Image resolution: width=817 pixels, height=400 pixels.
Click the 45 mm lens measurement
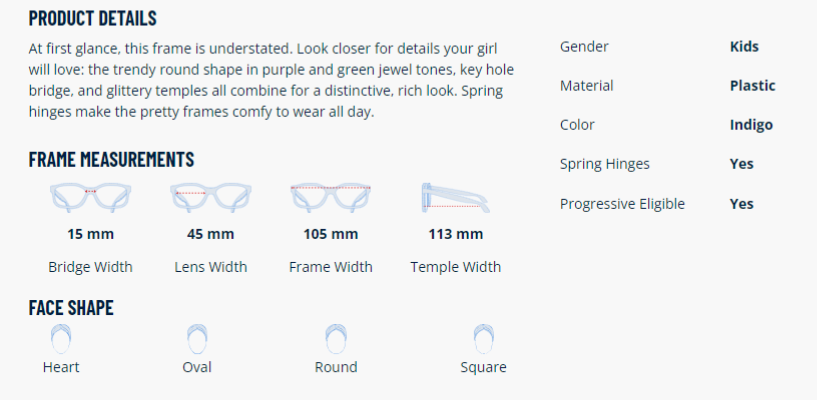click(211, 234)
